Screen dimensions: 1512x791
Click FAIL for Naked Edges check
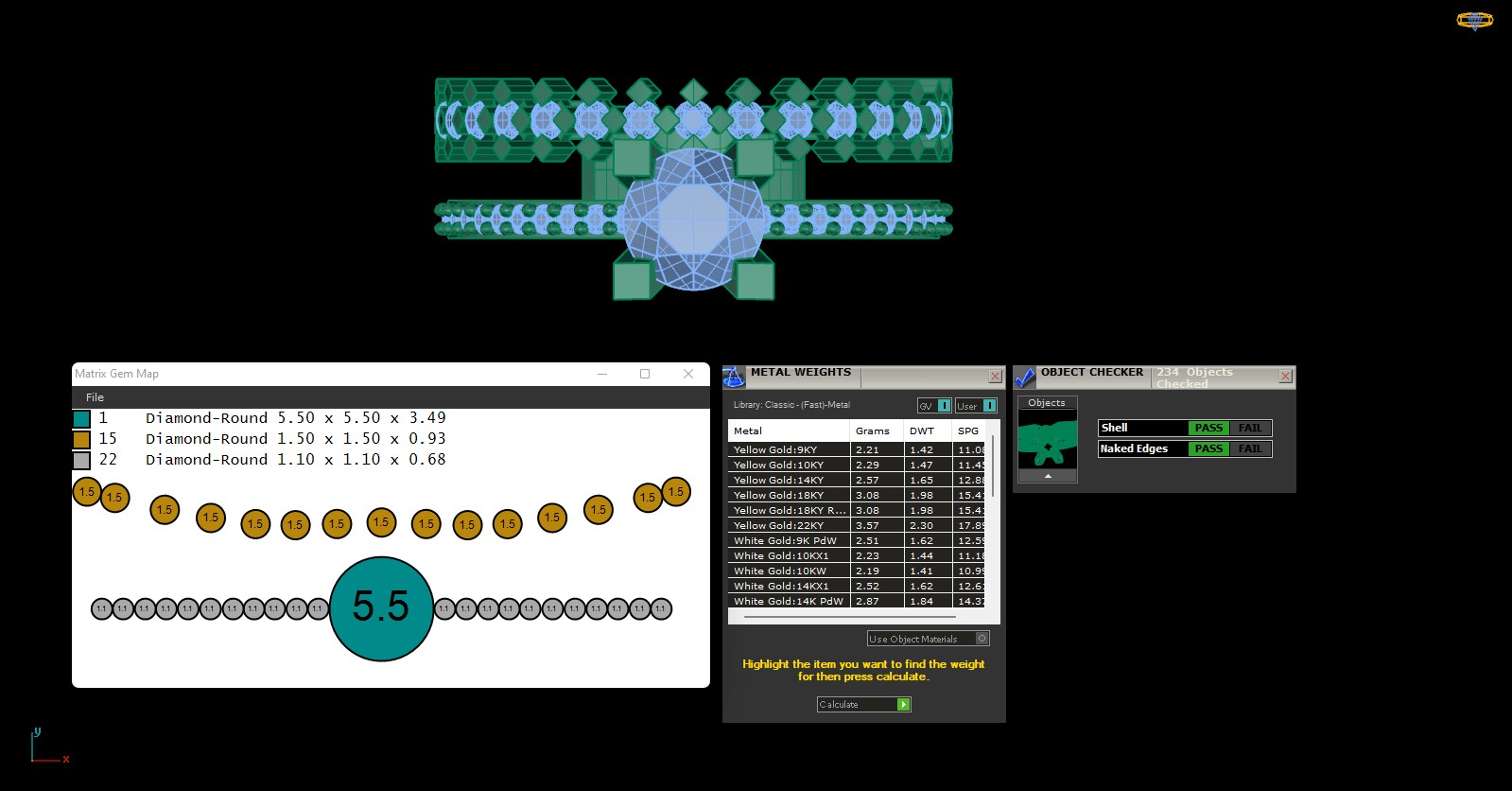click(1249, 448)
